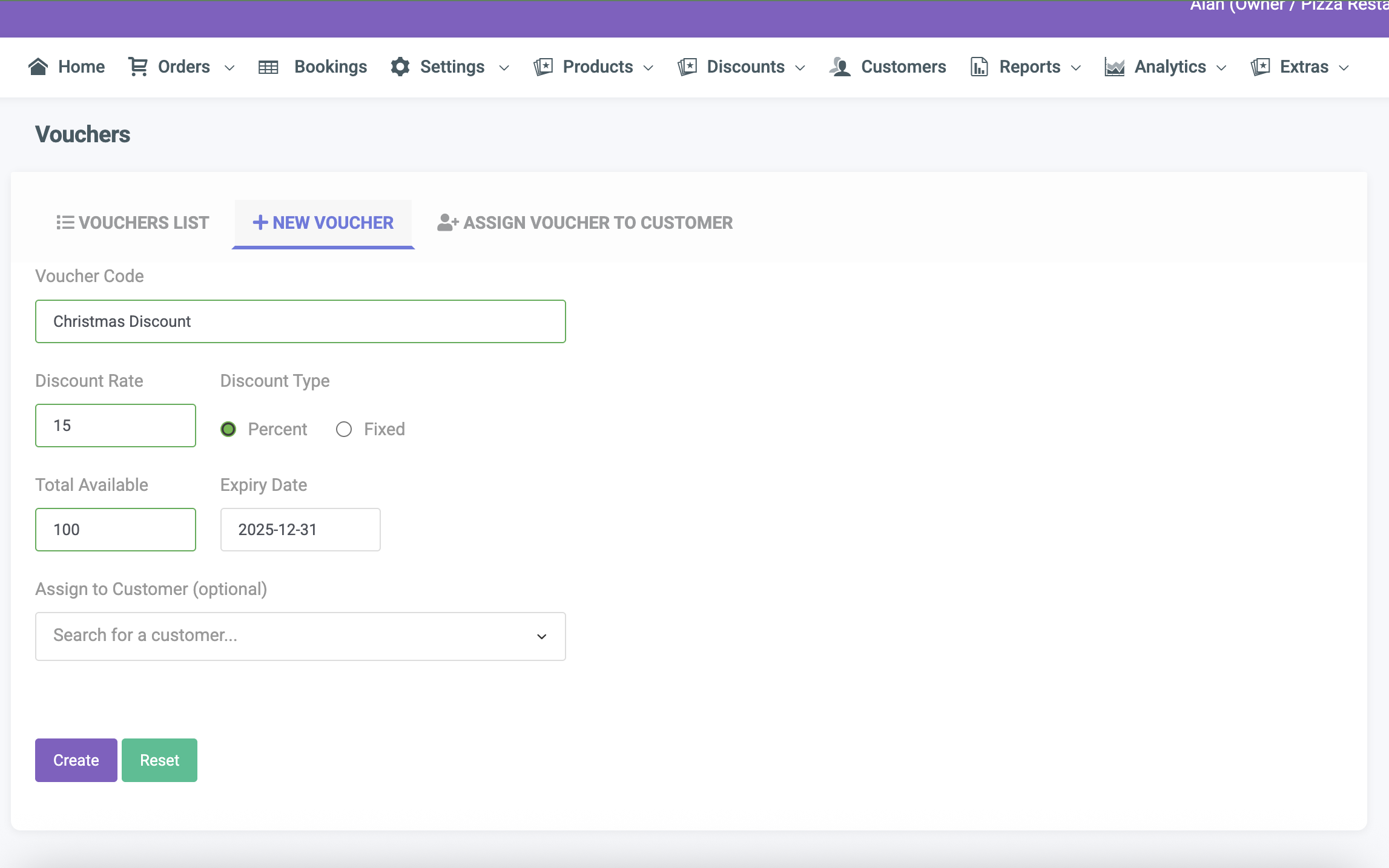The width and height of the screenshot is (1389, 868).
Task: Focus the Voucher Code field
Action: pos(300,321)
